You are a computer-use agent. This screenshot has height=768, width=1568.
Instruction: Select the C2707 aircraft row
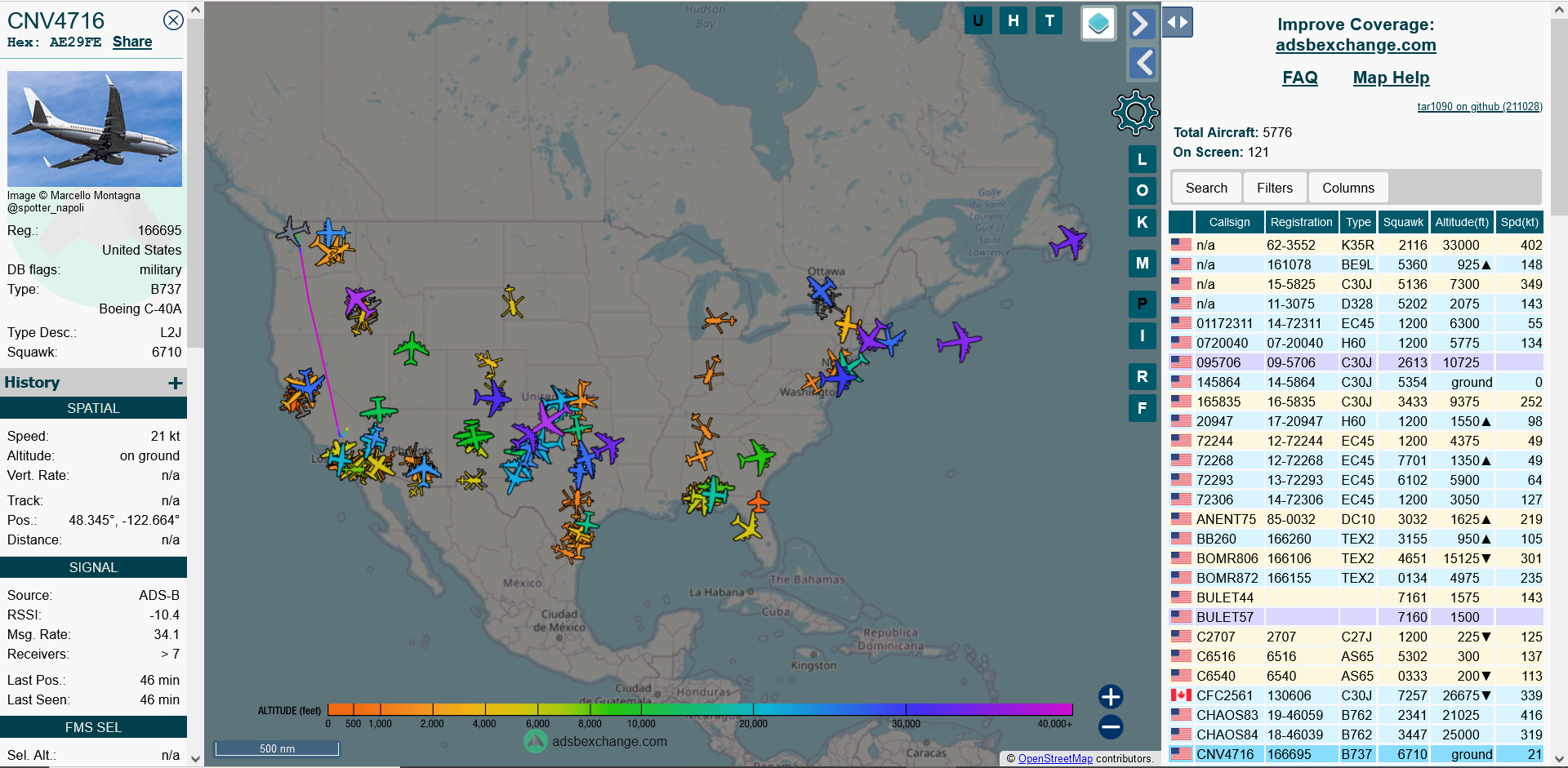1356,637
